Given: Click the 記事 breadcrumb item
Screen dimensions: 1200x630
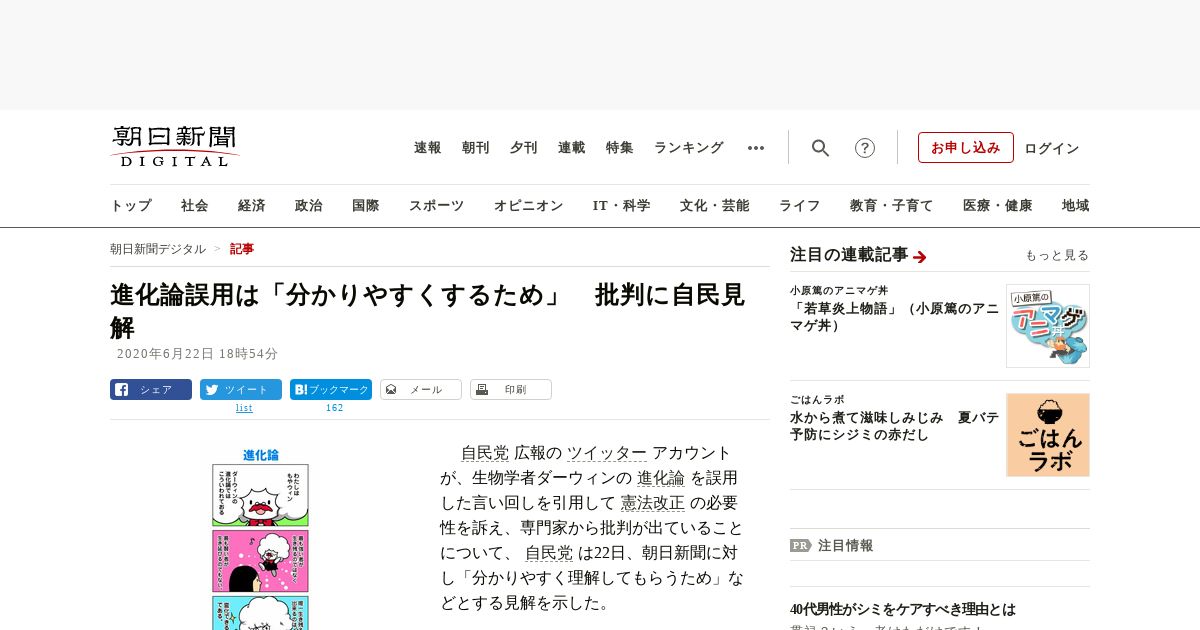Looking at the screenshot, I should tap(242, 249).
